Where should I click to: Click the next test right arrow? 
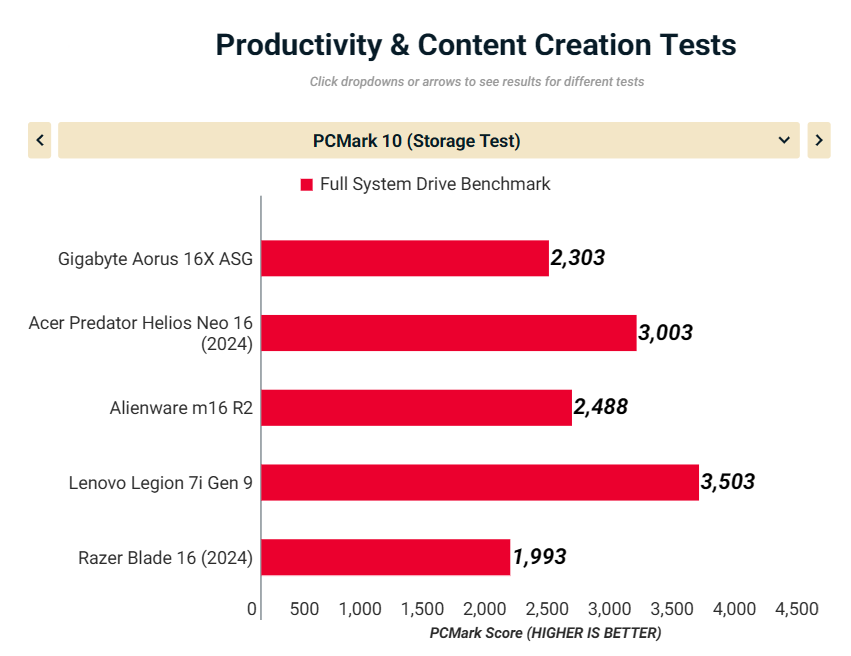click(x=819, y=140)
